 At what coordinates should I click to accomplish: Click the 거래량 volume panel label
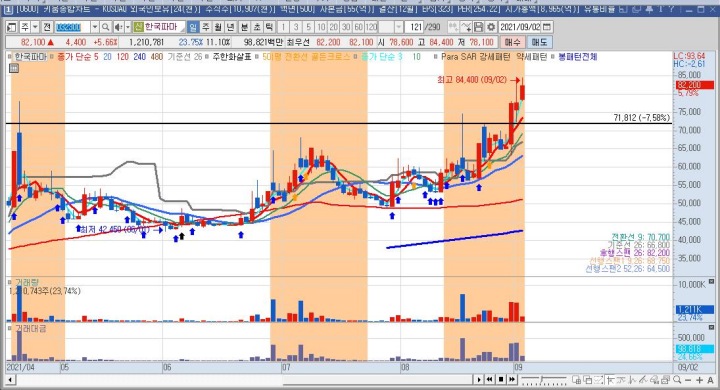27,282
